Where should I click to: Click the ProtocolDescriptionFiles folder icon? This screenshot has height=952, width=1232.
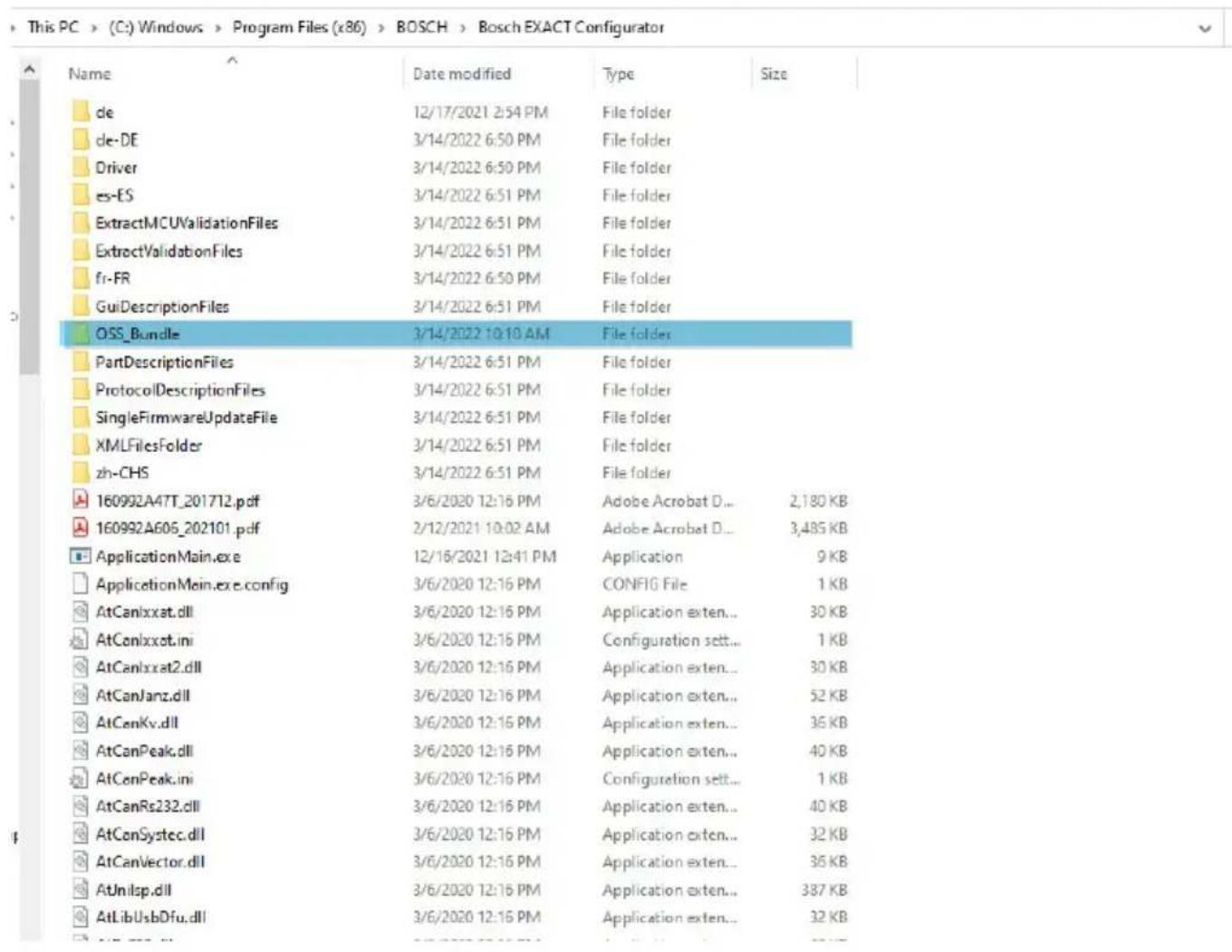pyautogui.click(x=81, y=389)
